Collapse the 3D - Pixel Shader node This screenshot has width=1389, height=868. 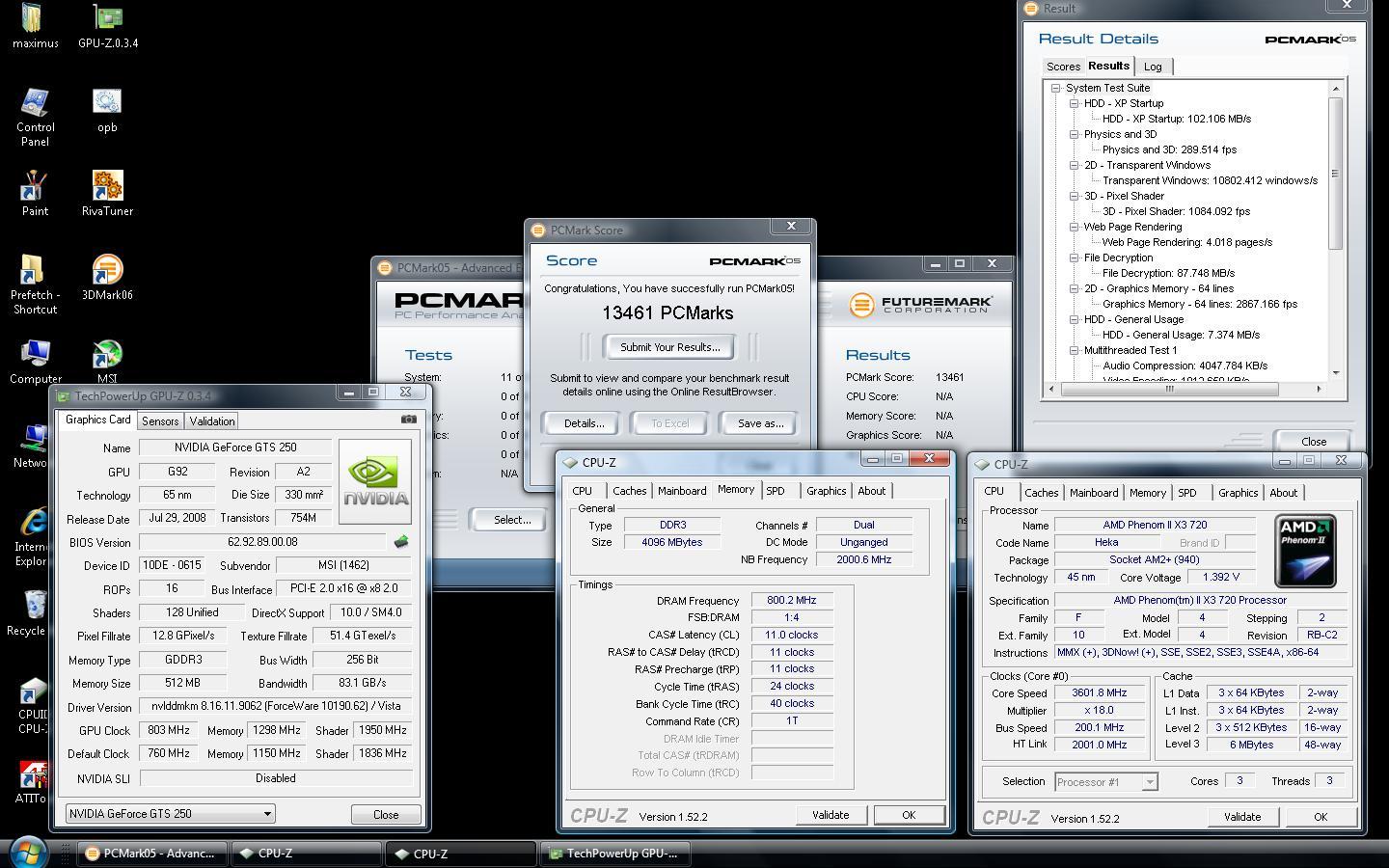coord(1074,196)
